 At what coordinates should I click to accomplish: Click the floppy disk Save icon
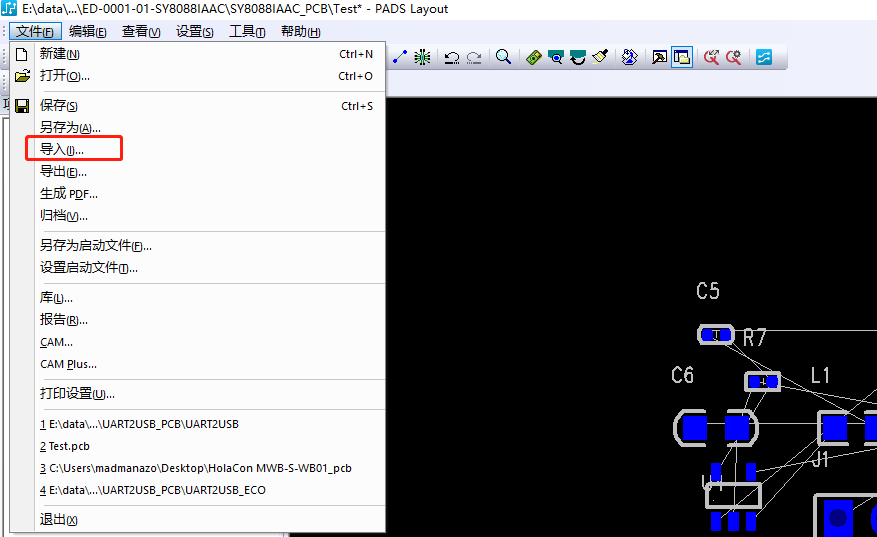[22, 106]
